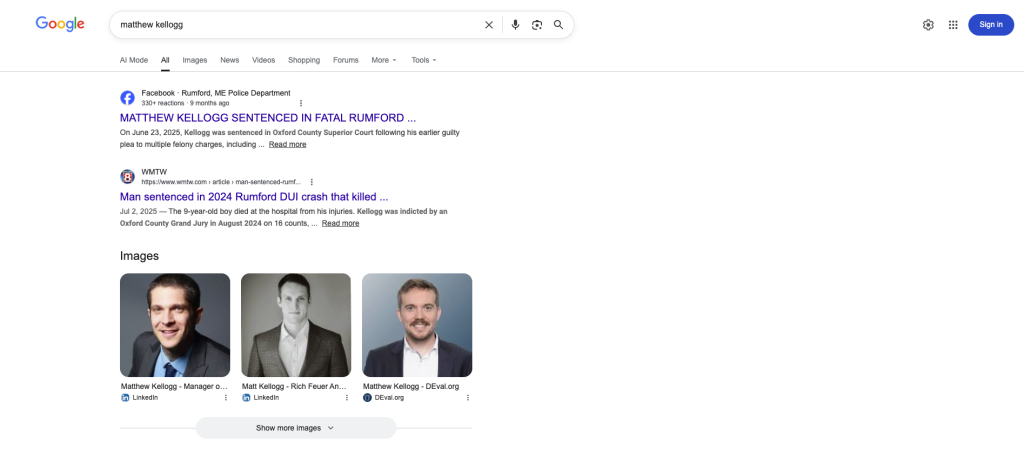This screenshot has width=1024, height=450.
Task: Open settings gear icon
Action: [928, 25]
